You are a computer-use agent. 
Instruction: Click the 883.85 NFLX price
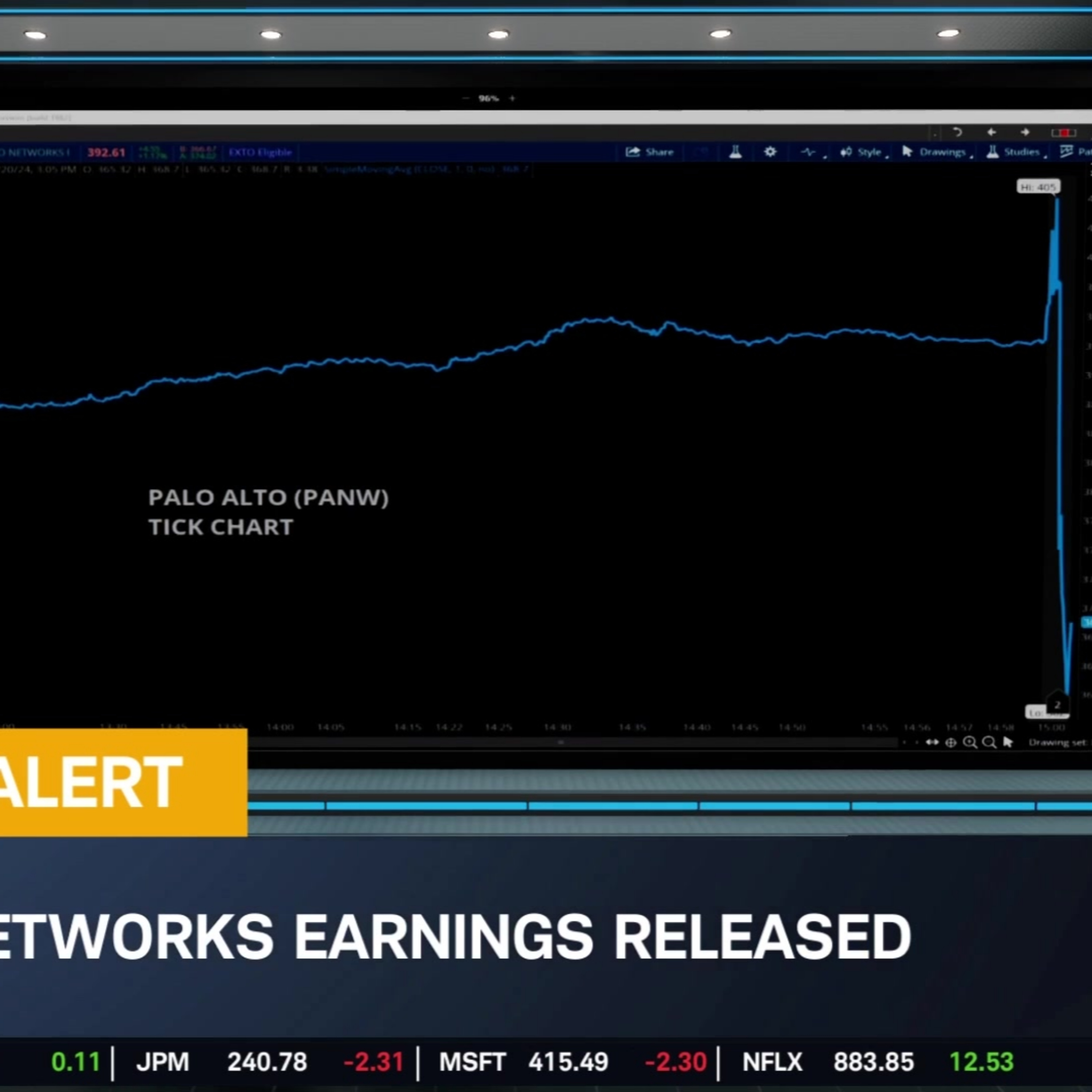point(874,1062)
